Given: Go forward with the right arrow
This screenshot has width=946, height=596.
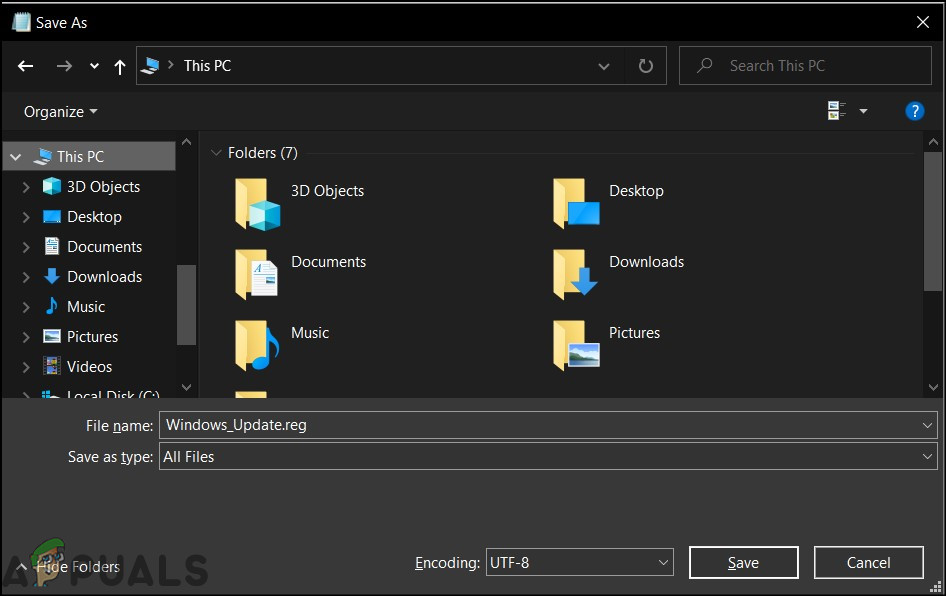Looking at the screenshot, I should 64,66.
